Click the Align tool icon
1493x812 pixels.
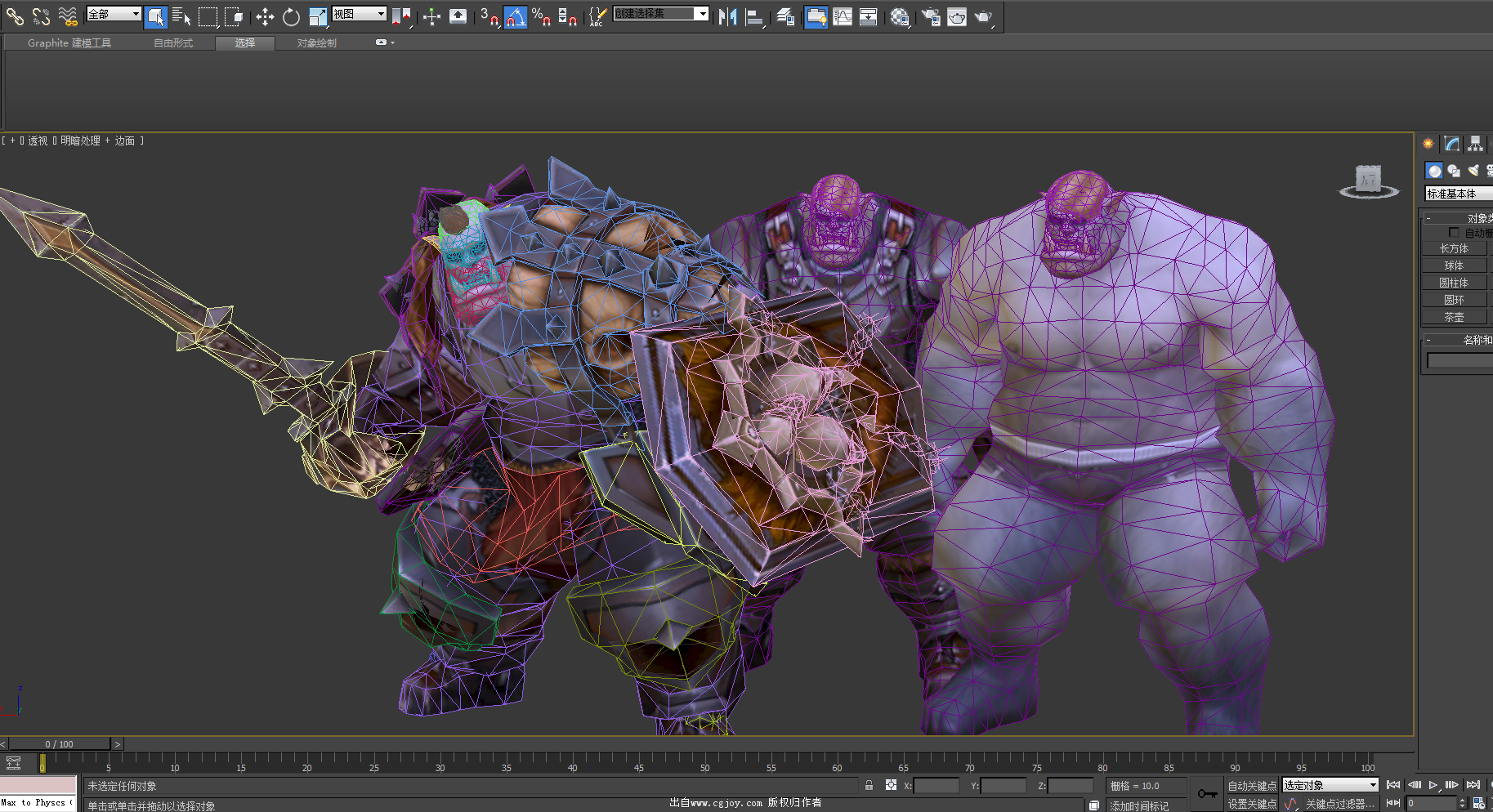tap(754, 16)
